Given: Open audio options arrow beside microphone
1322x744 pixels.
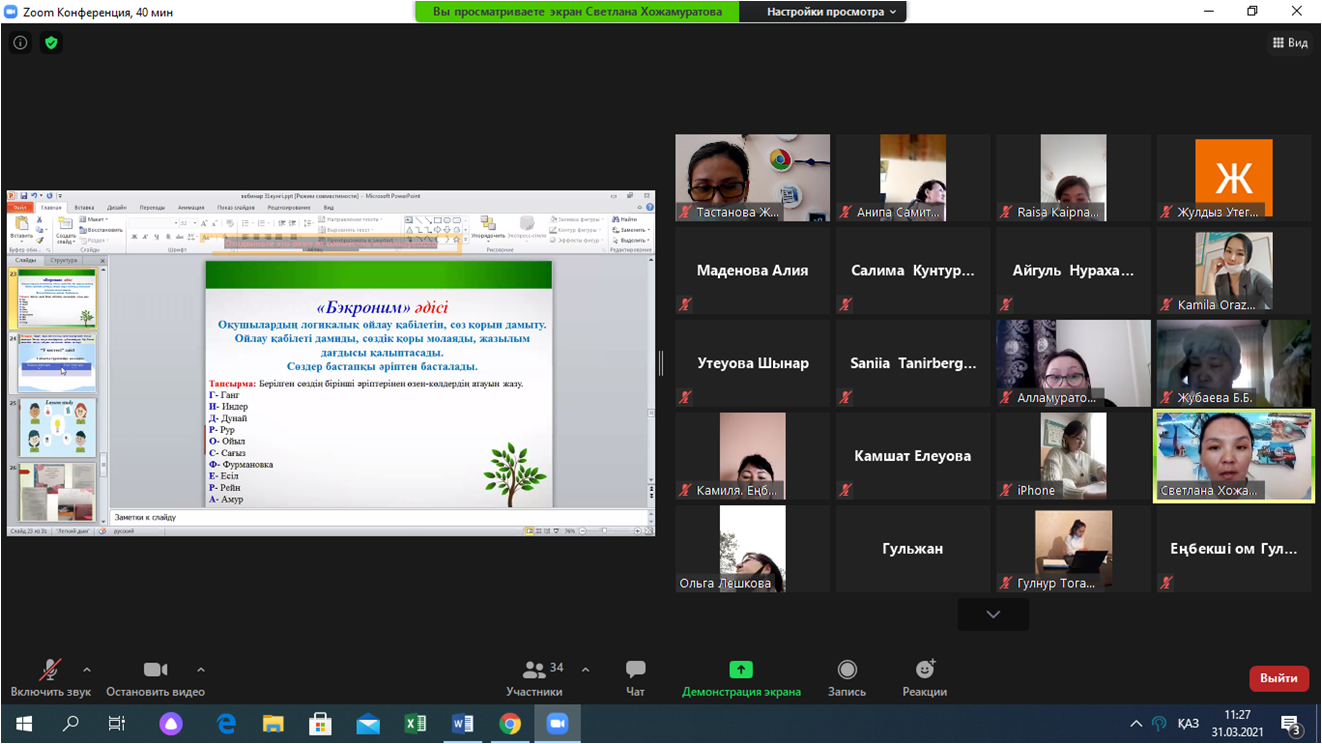Looking at the screenshot, I should [x=87, y=670].
